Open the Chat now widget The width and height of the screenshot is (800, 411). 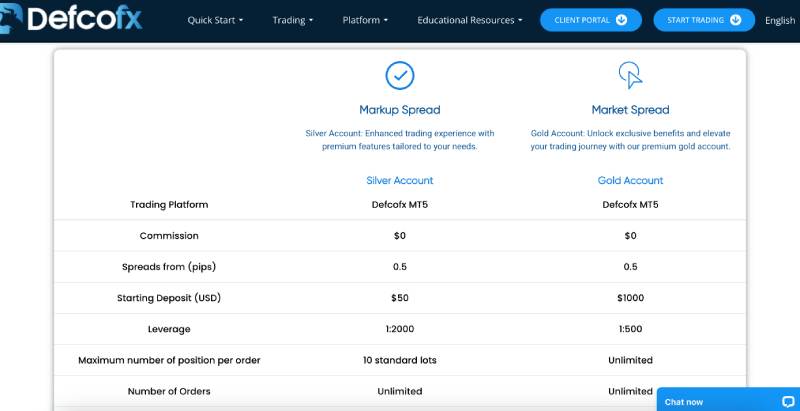[x=685, y=401]
